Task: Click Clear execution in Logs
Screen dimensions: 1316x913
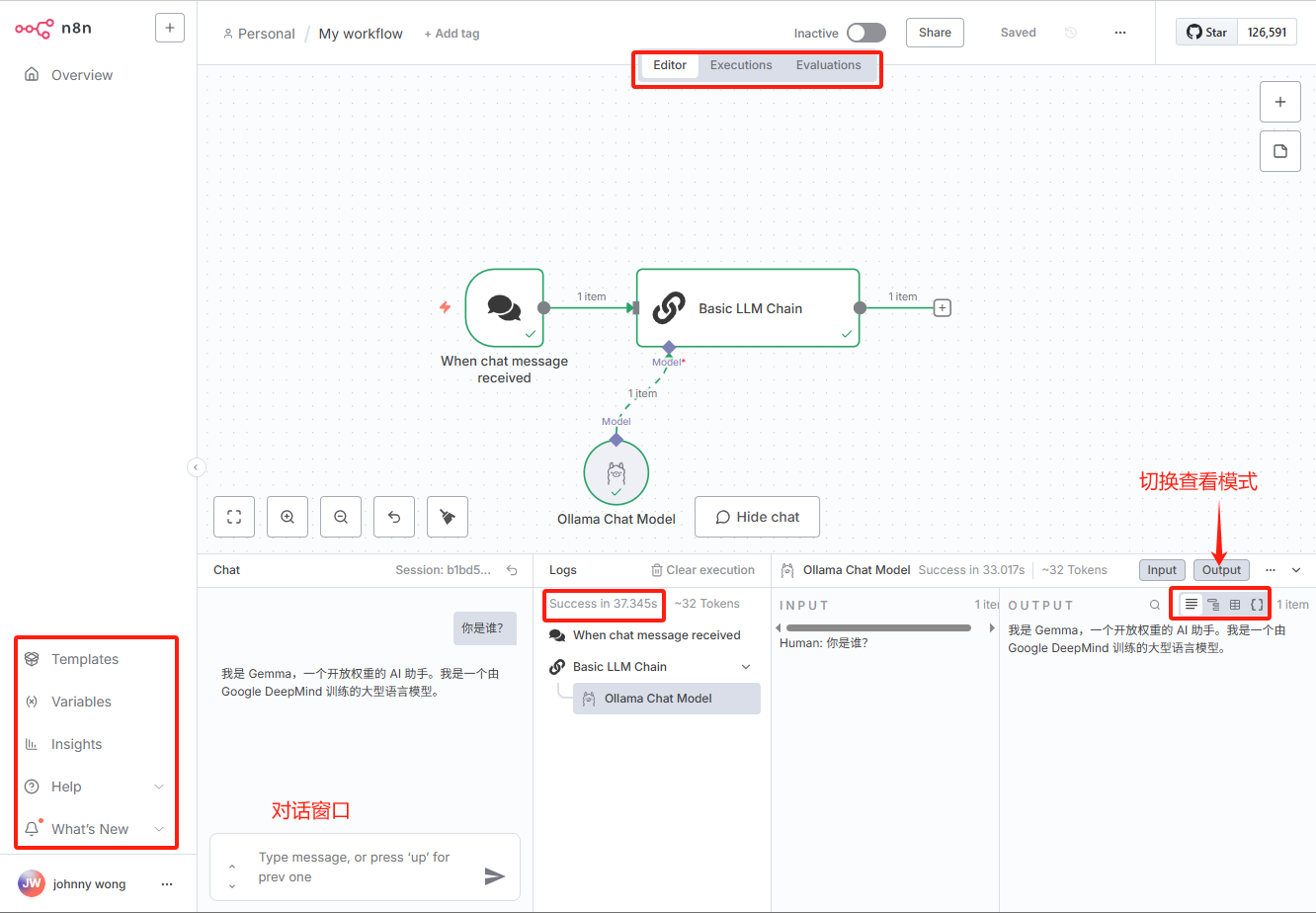Action: coord(702,570)
